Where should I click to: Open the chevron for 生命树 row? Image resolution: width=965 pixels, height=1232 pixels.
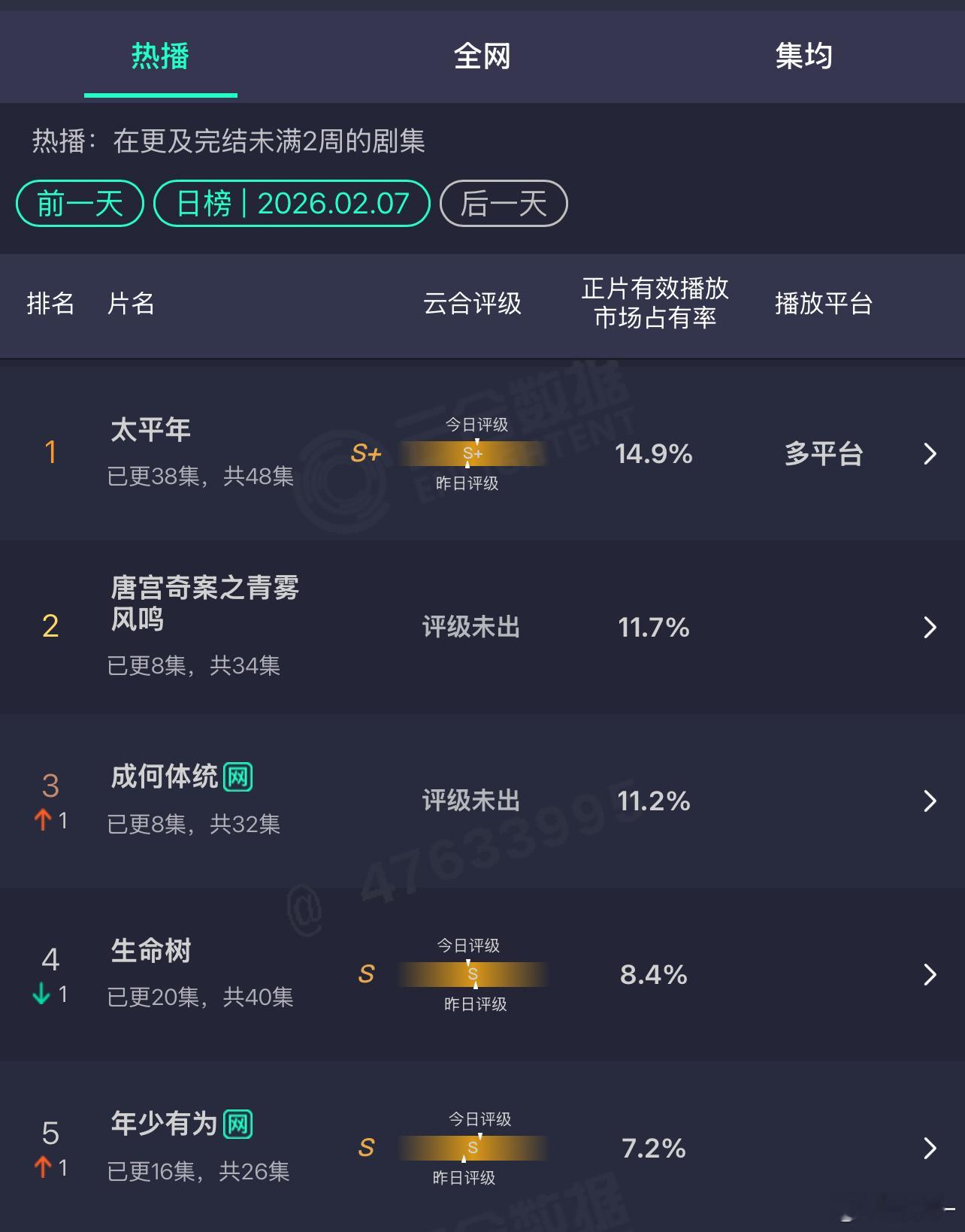pyautogui.click(x=930, y=974)
